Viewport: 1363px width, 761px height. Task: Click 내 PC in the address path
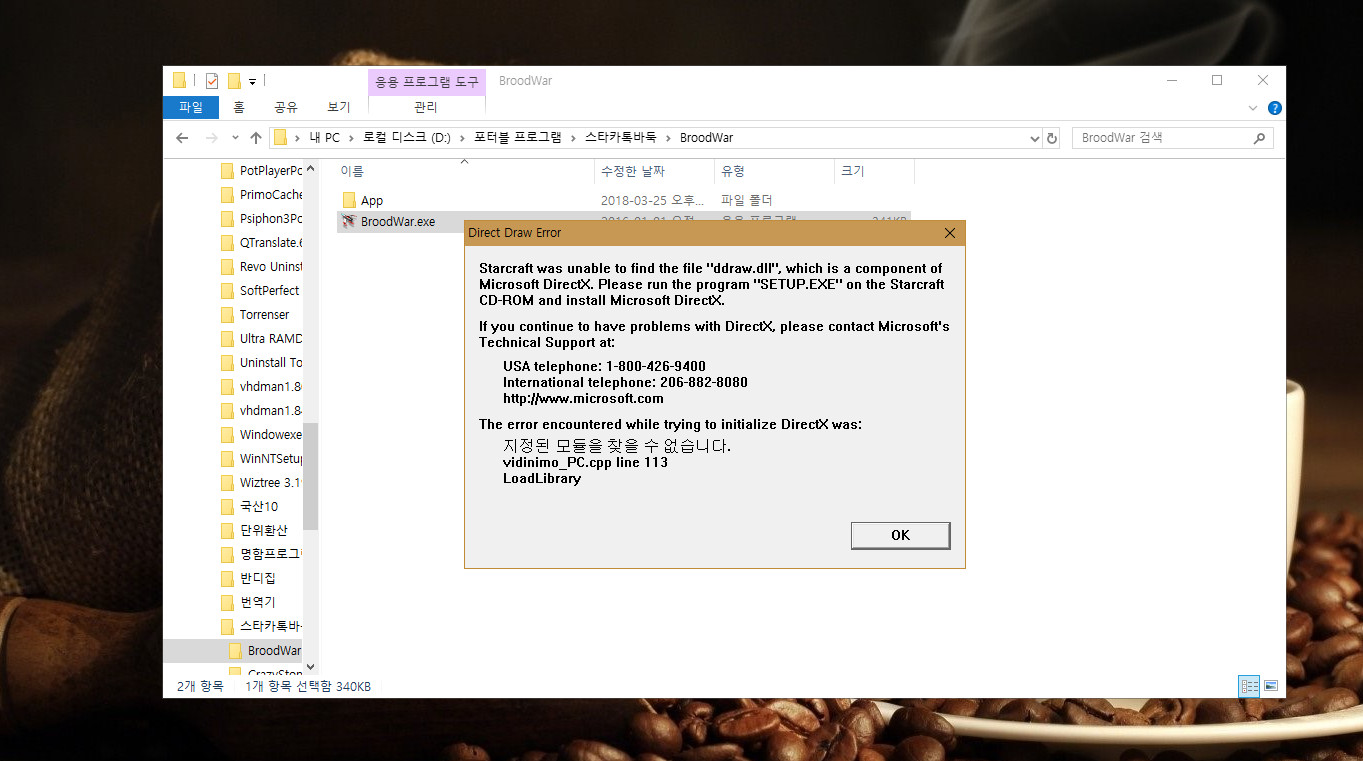coord(325,138)
